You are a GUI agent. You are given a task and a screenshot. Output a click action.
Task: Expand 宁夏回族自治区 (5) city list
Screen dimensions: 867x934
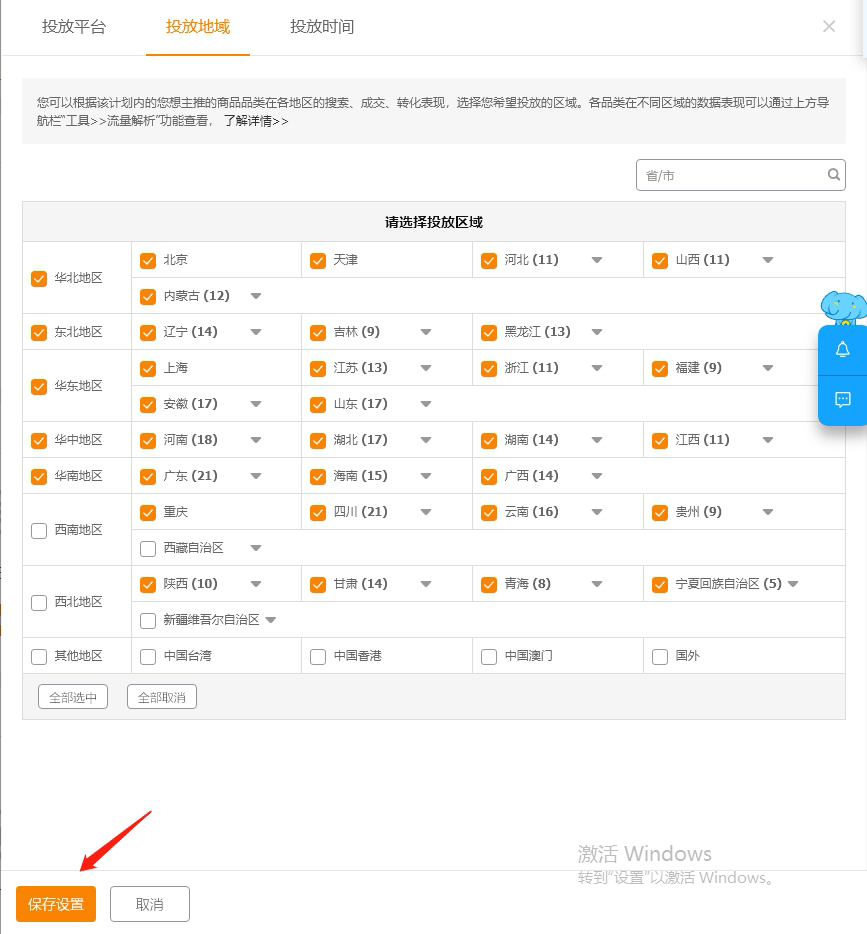pyautogui.click(x=793, y=584)
